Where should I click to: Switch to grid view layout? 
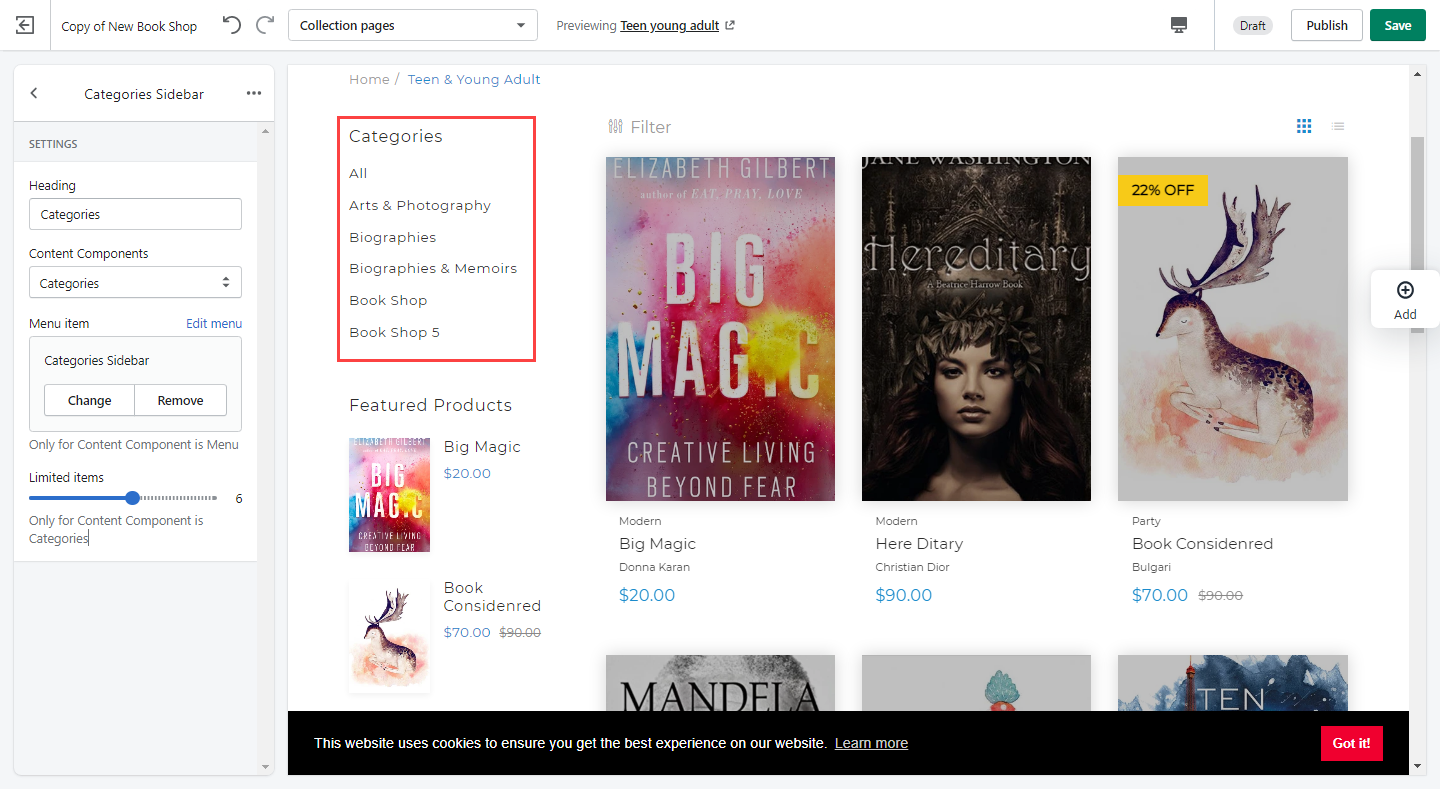(x=1304, y=126)
